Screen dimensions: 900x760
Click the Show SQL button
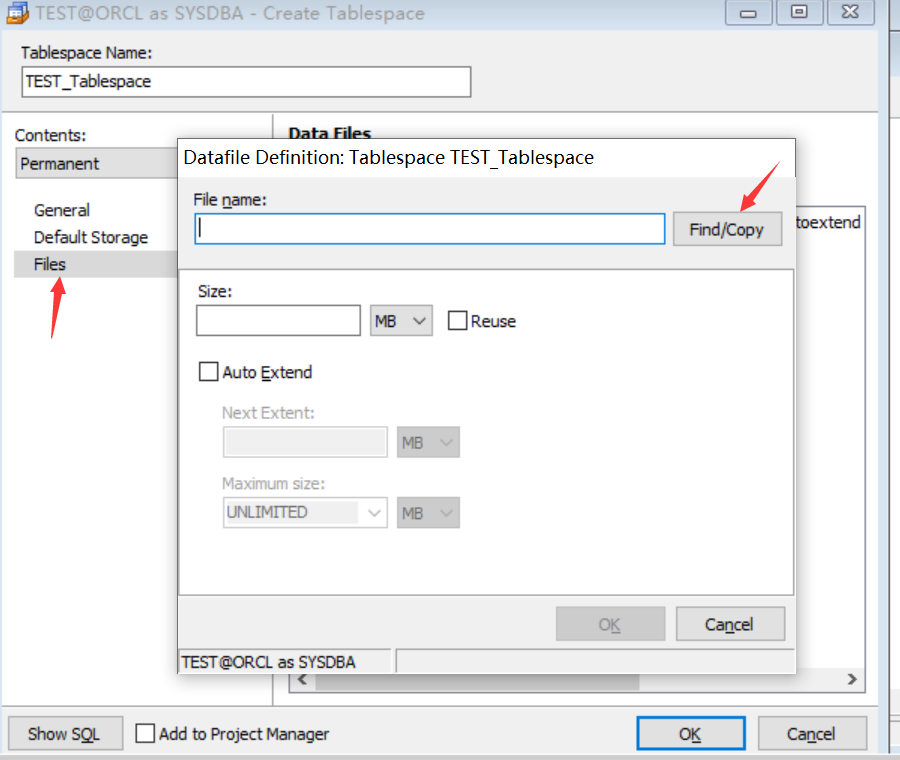coord(65,733)
